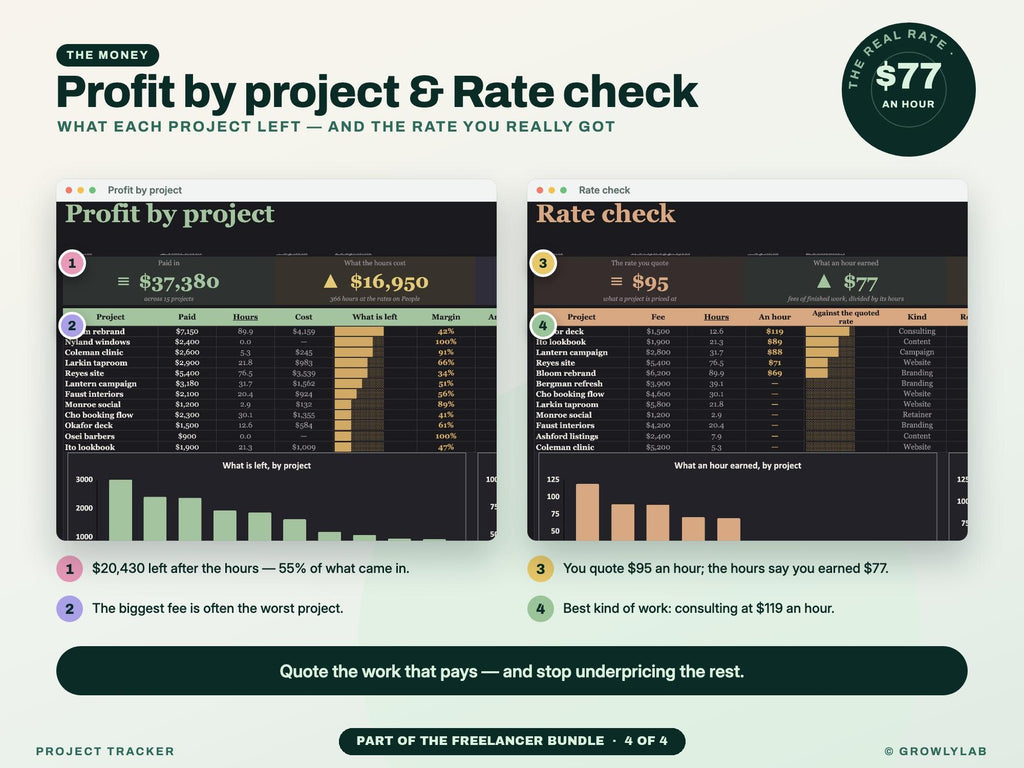Click the tallest green bar in 'What is left' chart

(x=120, y=510)
